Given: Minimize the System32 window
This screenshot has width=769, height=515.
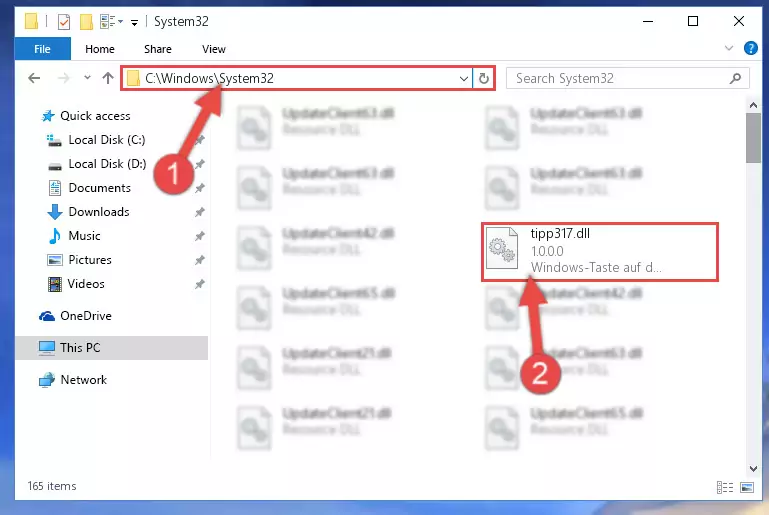Looking at the screenshot, I should [x=648, y=21].
